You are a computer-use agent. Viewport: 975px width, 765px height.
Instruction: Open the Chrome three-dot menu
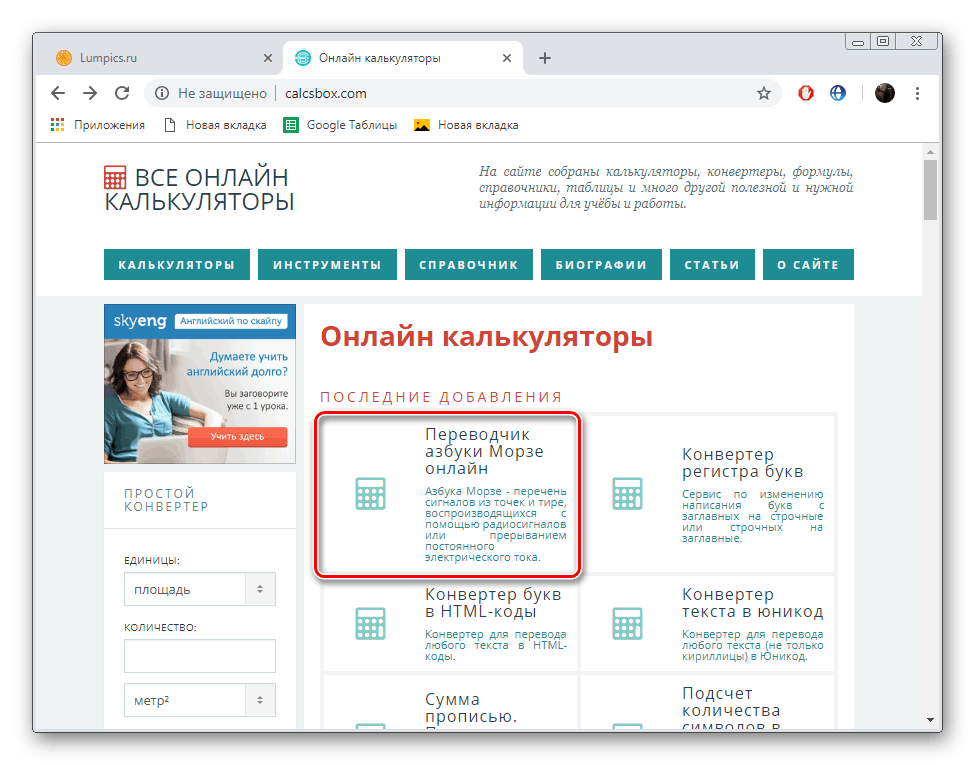pyautogui.click(x=918, y=93)
